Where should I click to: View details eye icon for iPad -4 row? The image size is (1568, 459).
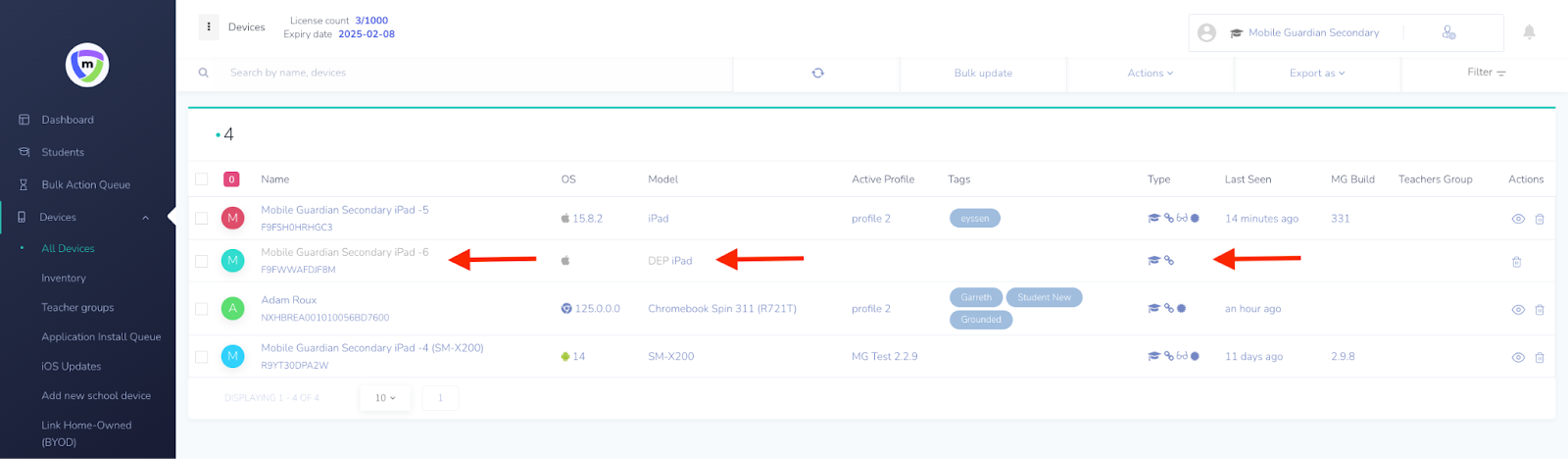tap(1518, 357)
